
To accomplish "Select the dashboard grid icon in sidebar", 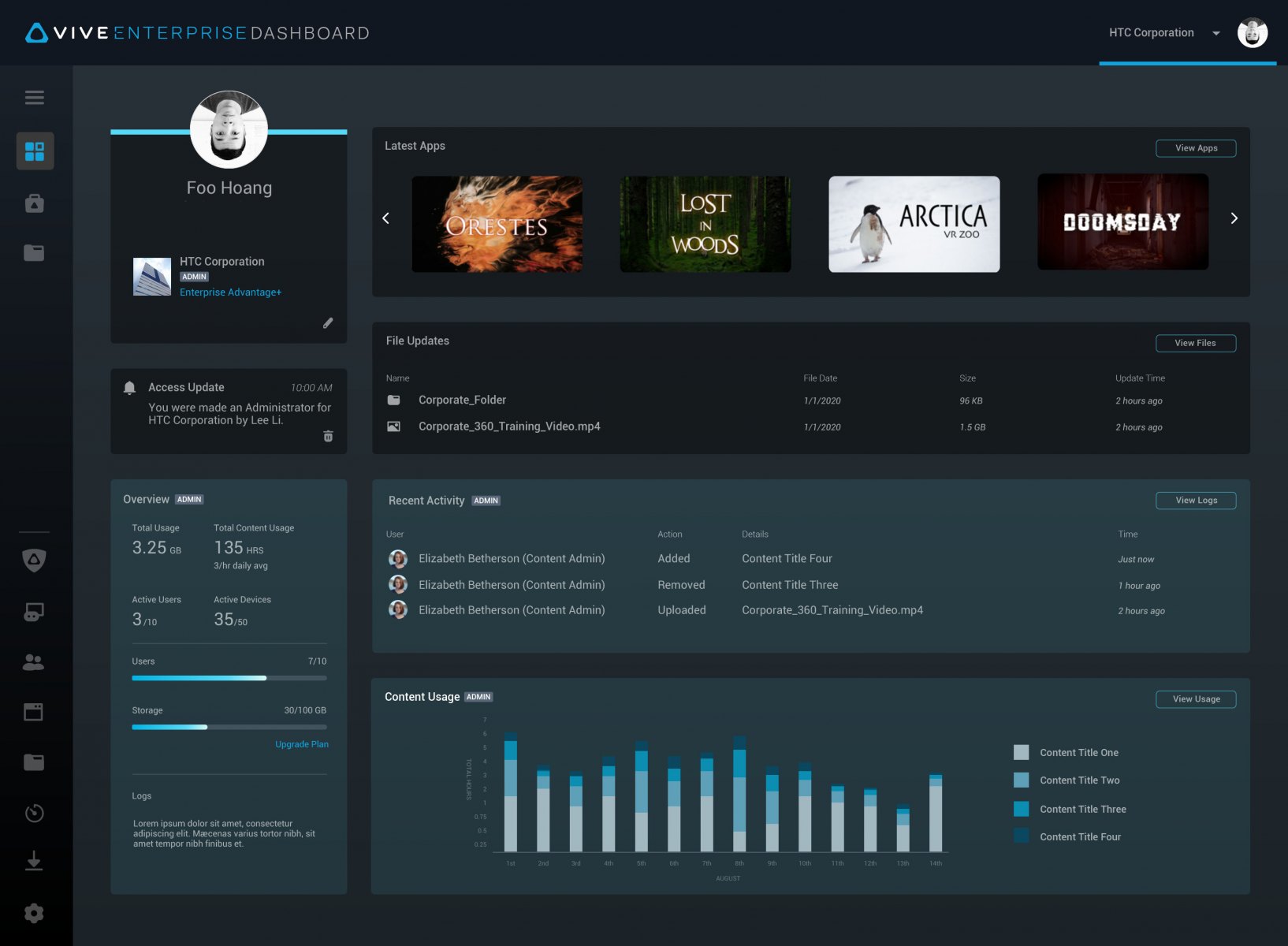I will [x=35, y=151].
